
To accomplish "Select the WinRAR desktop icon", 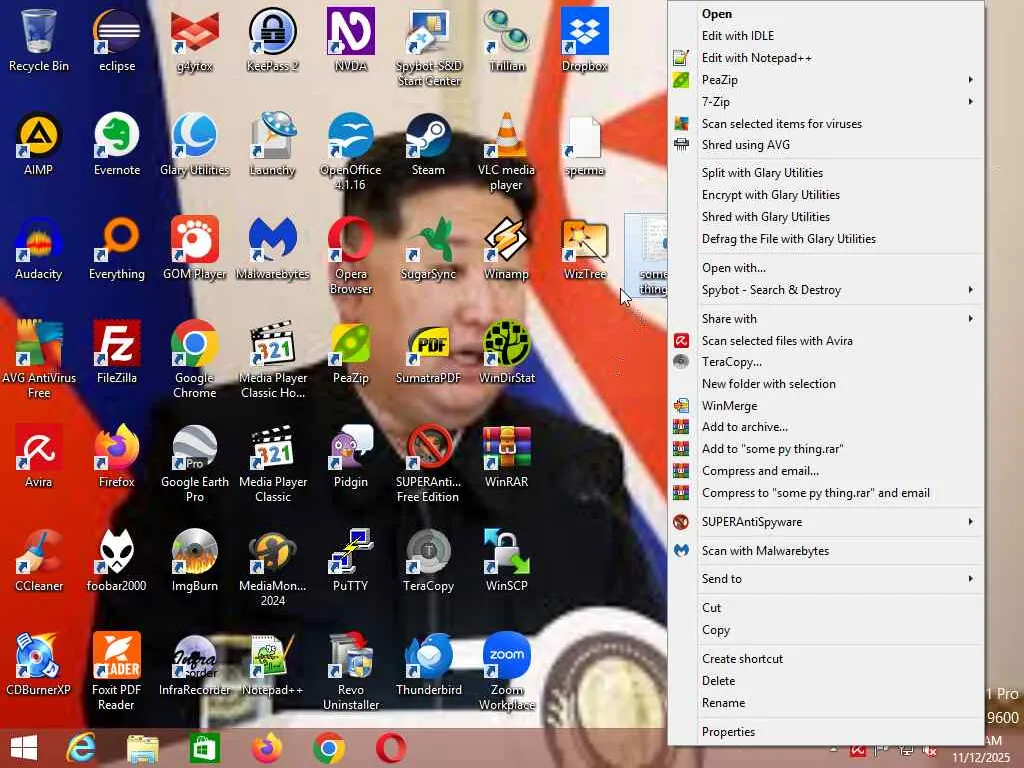I will click(x=506, y=456).
